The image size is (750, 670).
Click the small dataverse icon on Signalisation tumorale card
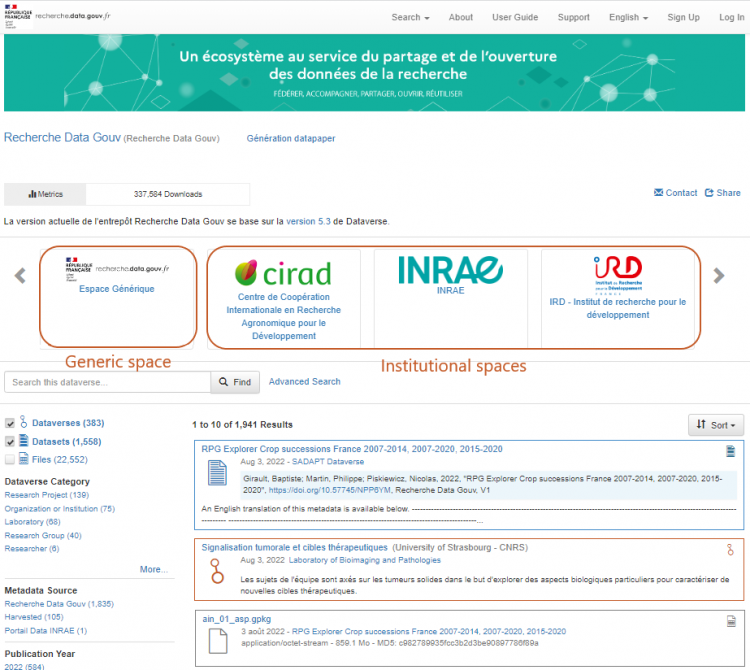click(730, 550)
